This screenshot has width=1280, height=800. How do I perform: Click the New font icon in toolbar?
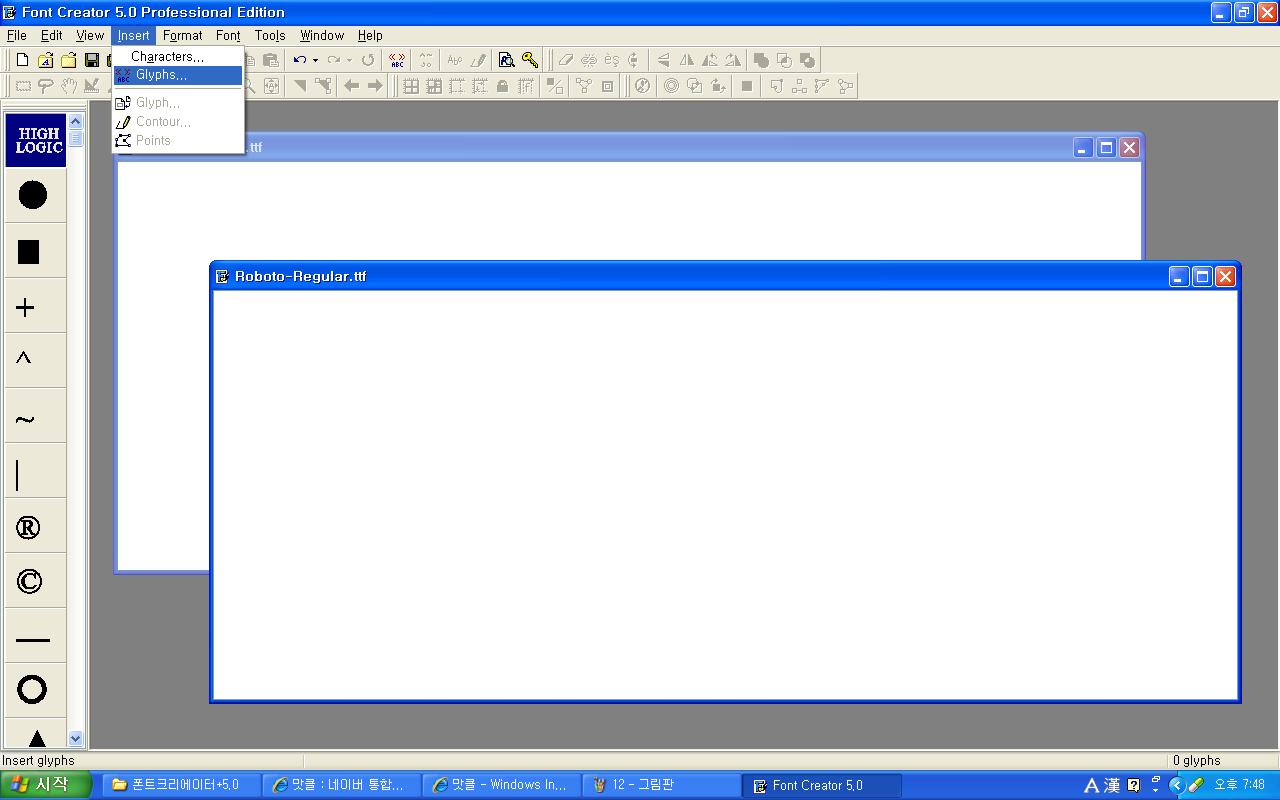pyautogui.click(x=22, y=60)
